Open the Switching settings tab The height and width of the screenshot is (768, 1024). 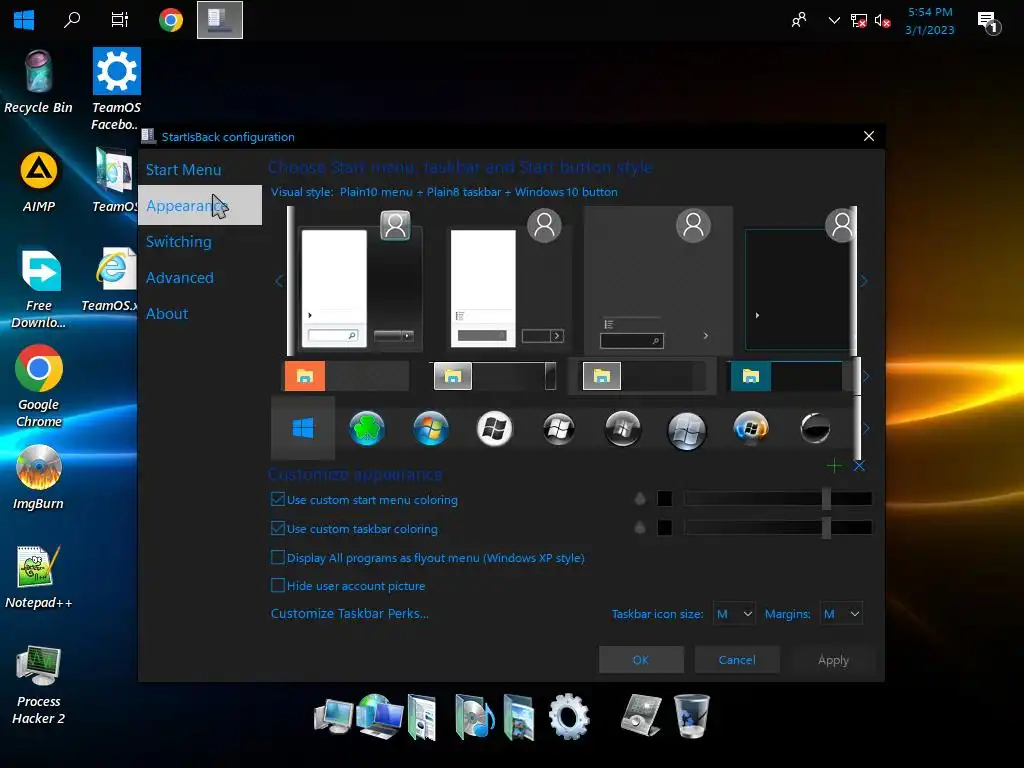[178, 242]
